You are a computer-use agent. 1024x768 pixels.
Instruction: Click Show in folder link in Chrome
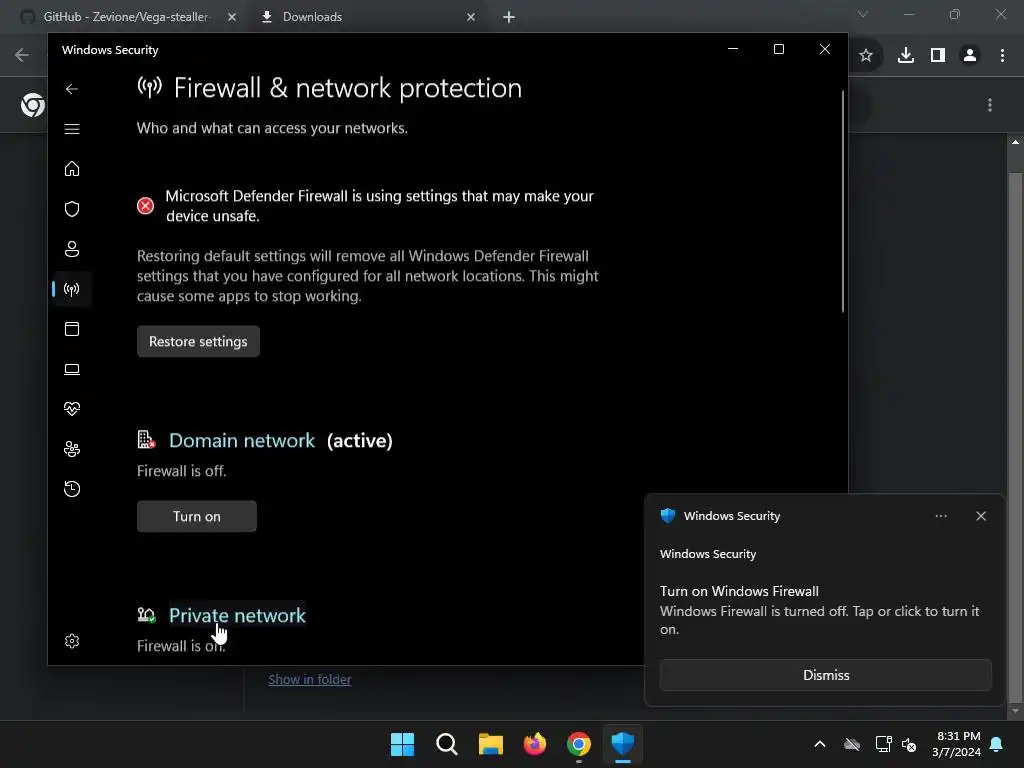pyautogui.click(x=310, y=679)
